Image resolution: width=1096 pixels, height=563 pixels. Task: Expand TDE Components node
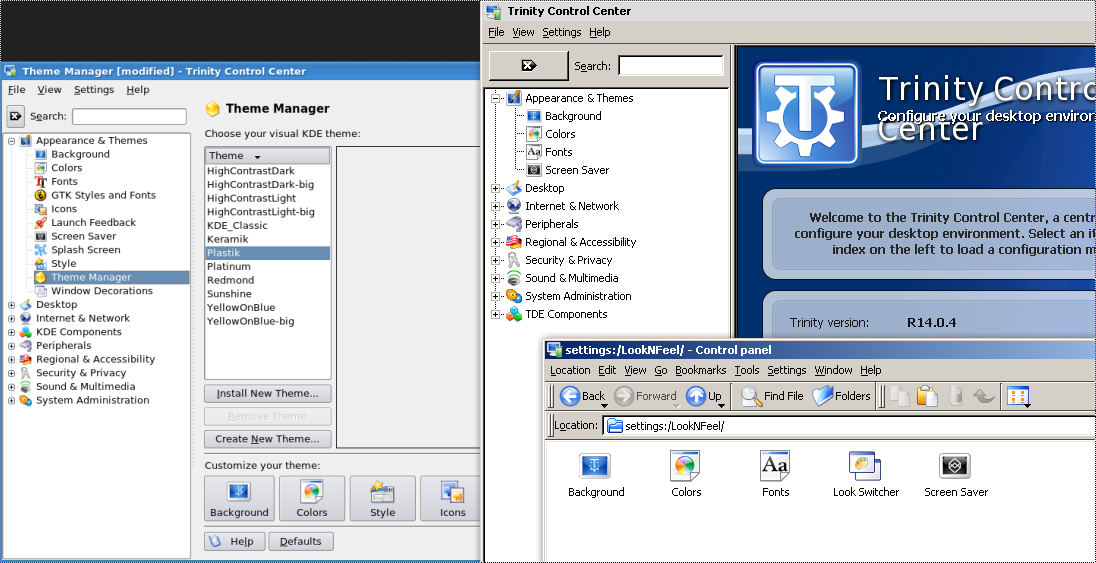click(496, 315)
